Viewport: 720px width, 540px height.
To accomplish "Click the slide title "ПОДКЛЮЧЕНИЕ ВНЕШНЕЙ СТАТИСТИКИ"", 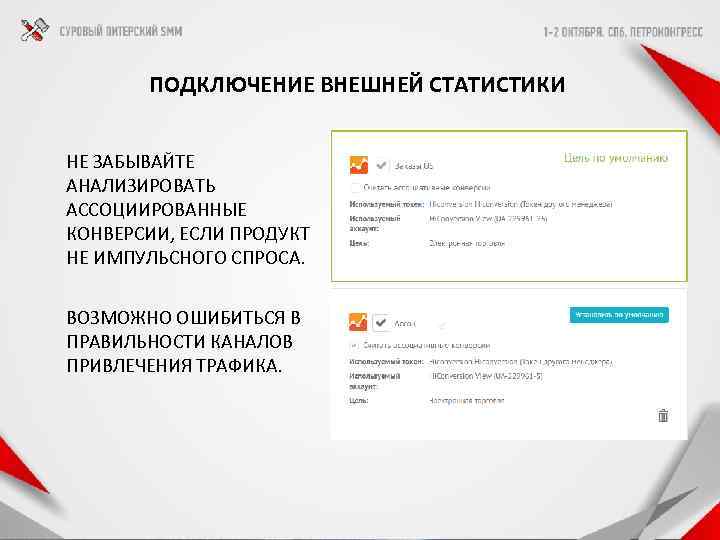I will tap(357, 84).
